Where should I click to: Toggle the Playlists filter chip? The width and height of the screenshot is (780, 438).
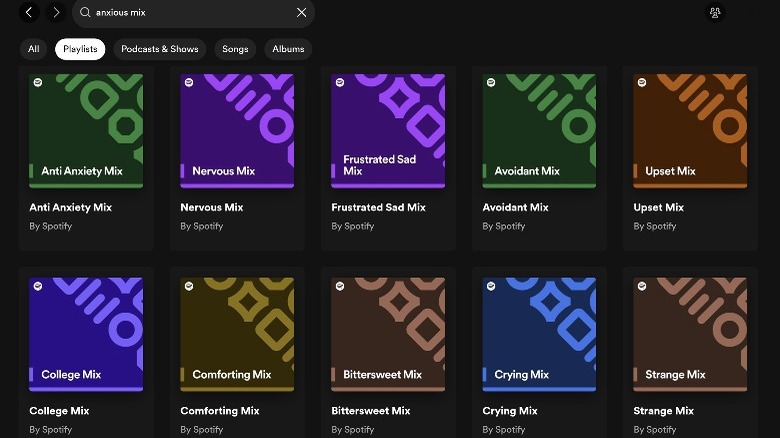click(80, 49)
